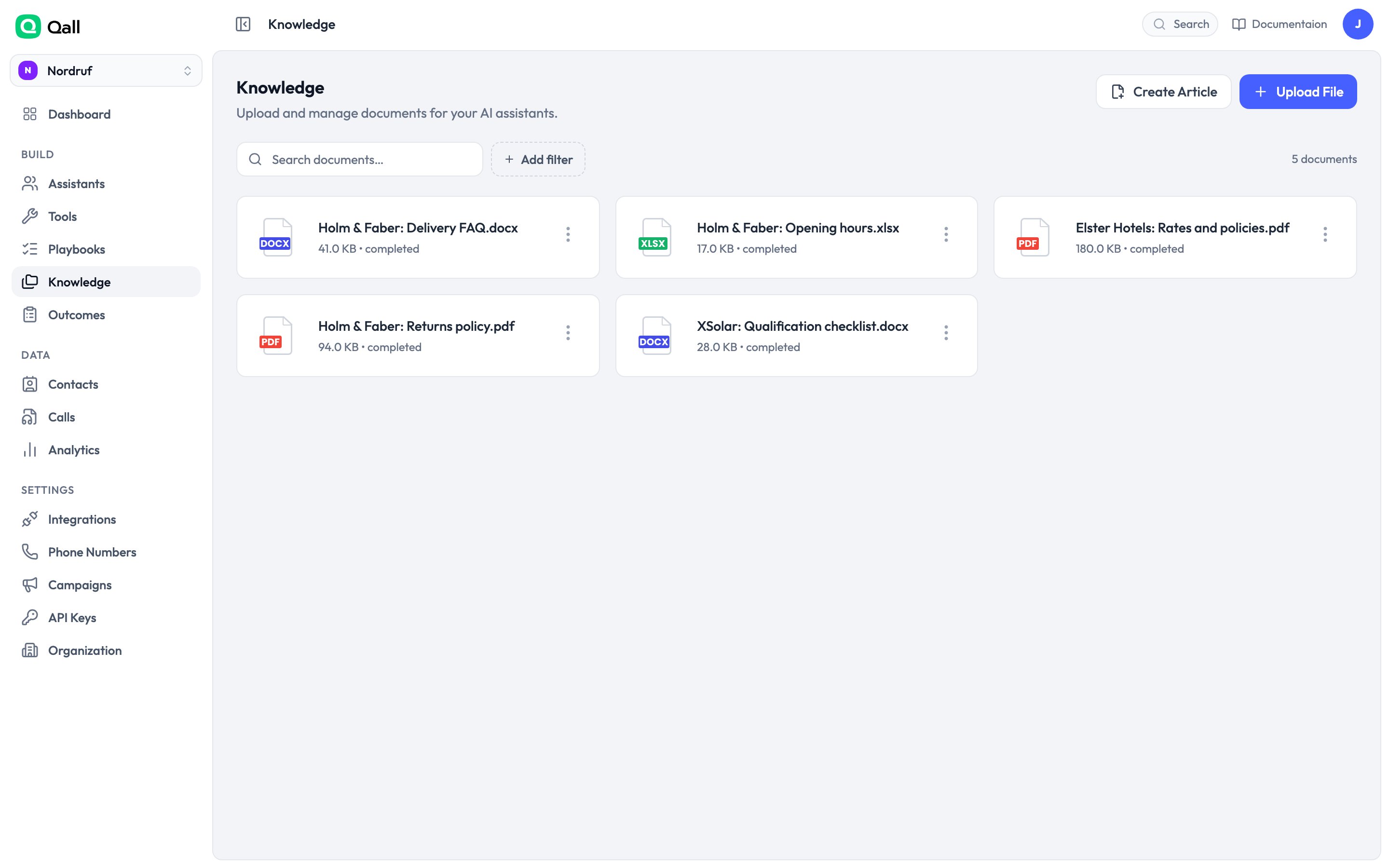
Task: Go to Dashboard in sidebar
Action: click(106, 114)
